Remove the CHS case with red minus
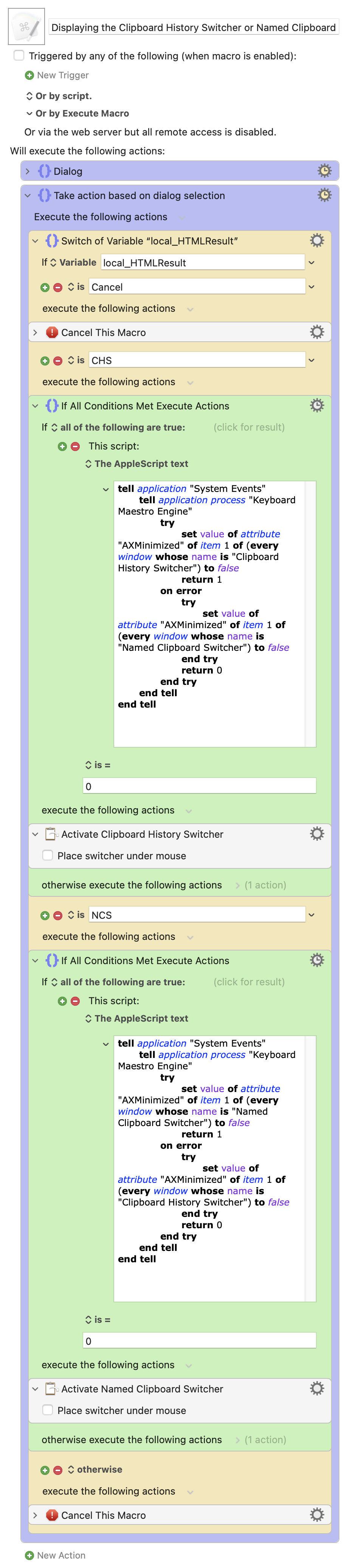 click(58, 361)
